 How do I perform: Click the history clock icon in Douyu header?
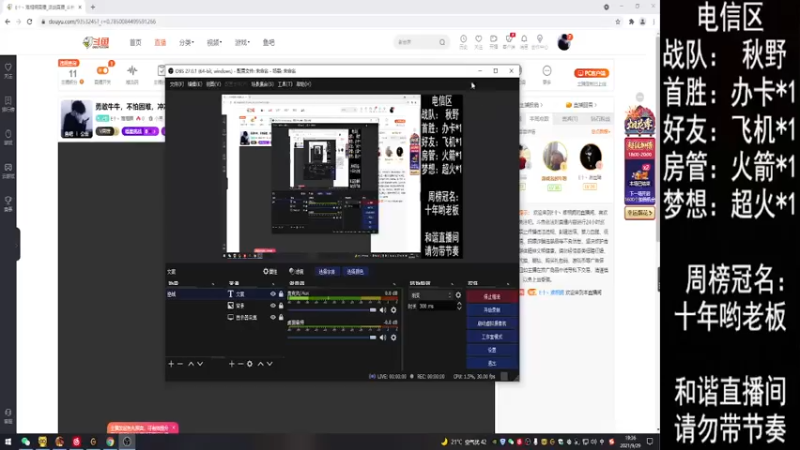463,41
